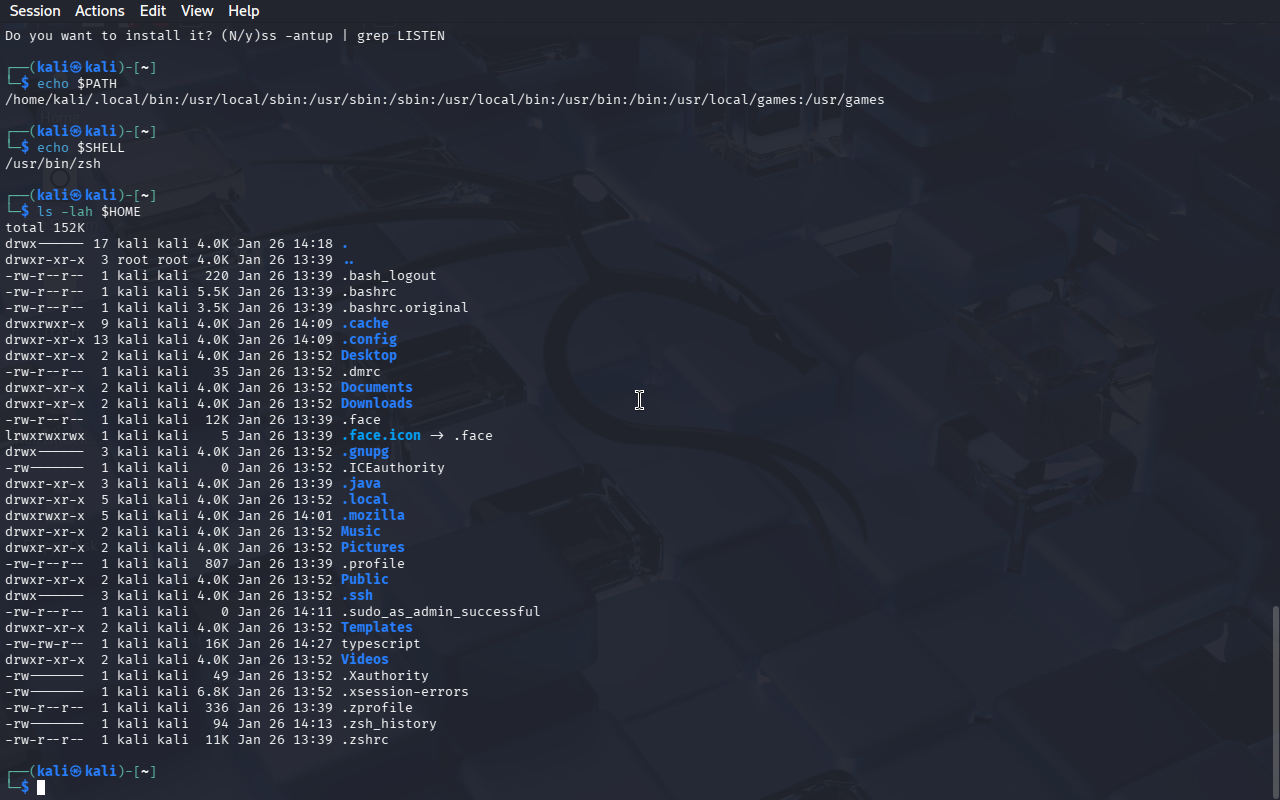Expand the View menu
1280x800 pixels.
tap(197, 11)
